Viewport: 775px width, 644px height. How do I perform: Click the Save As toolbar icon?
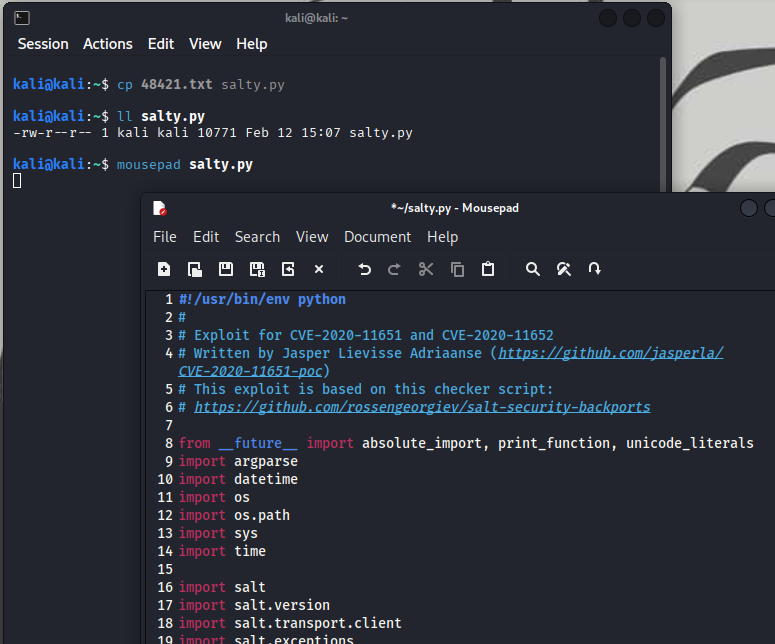point(257,269)
